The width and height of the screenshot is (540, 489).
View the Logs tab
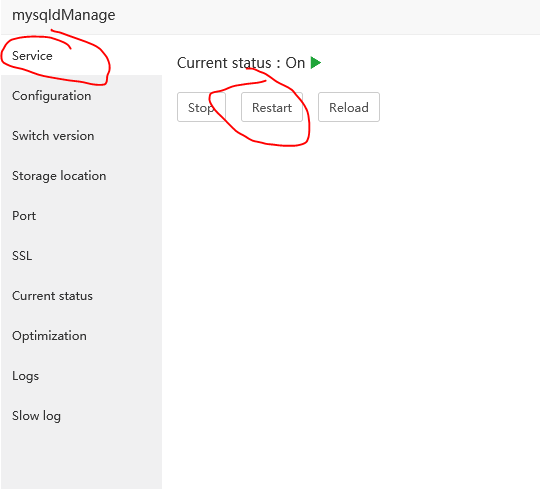(x=81, y=376)
